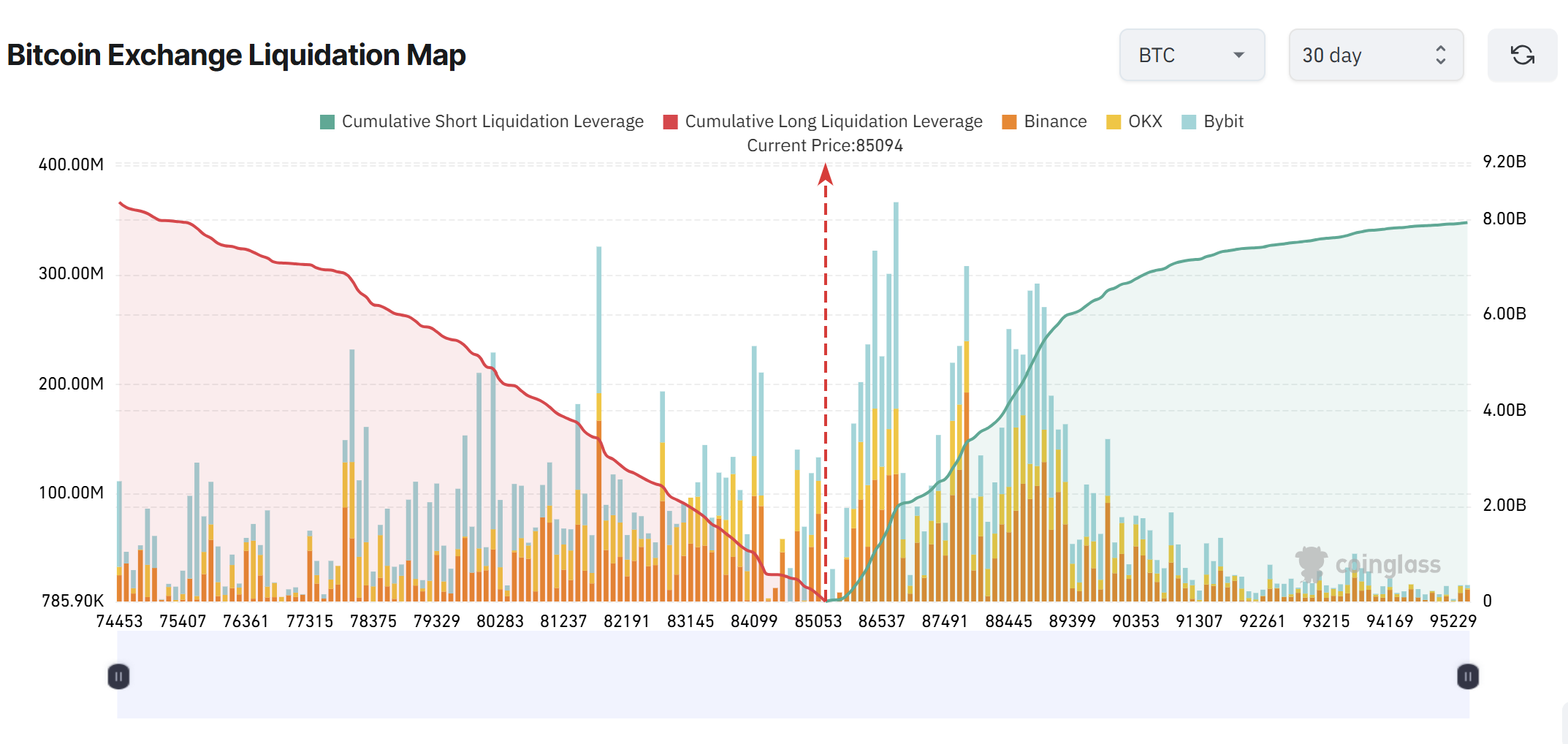Click the orange Binance legend swatch
This screenshot has height=744, width=1568.
pyautogui.click(x=1009, y=122)
